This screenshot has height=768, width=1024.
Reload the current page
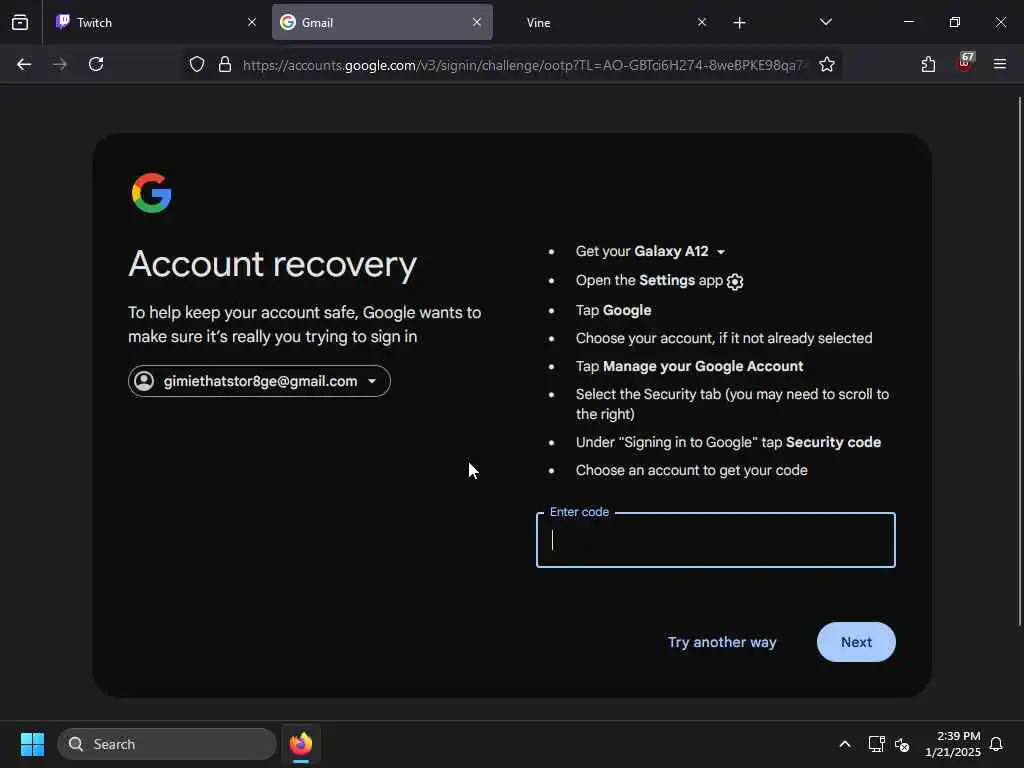[x=96, y=64]
